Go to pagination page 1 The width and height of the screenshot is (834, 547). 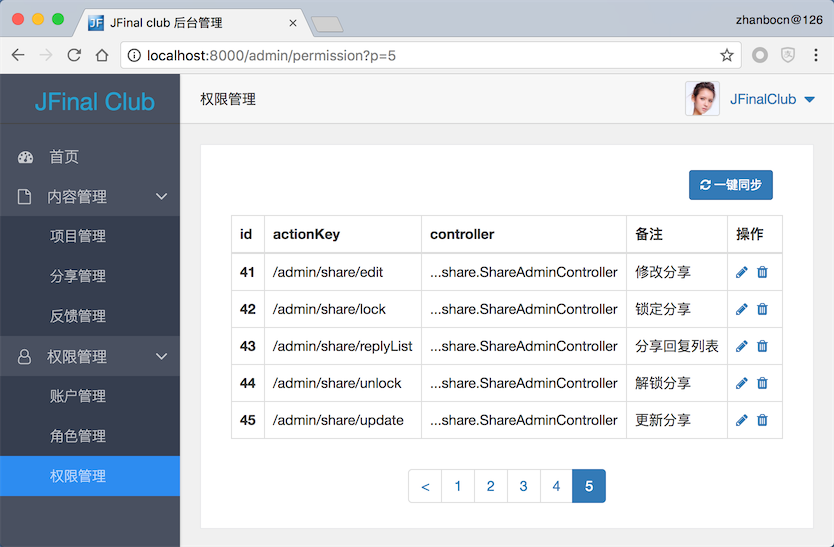point(457,486)
